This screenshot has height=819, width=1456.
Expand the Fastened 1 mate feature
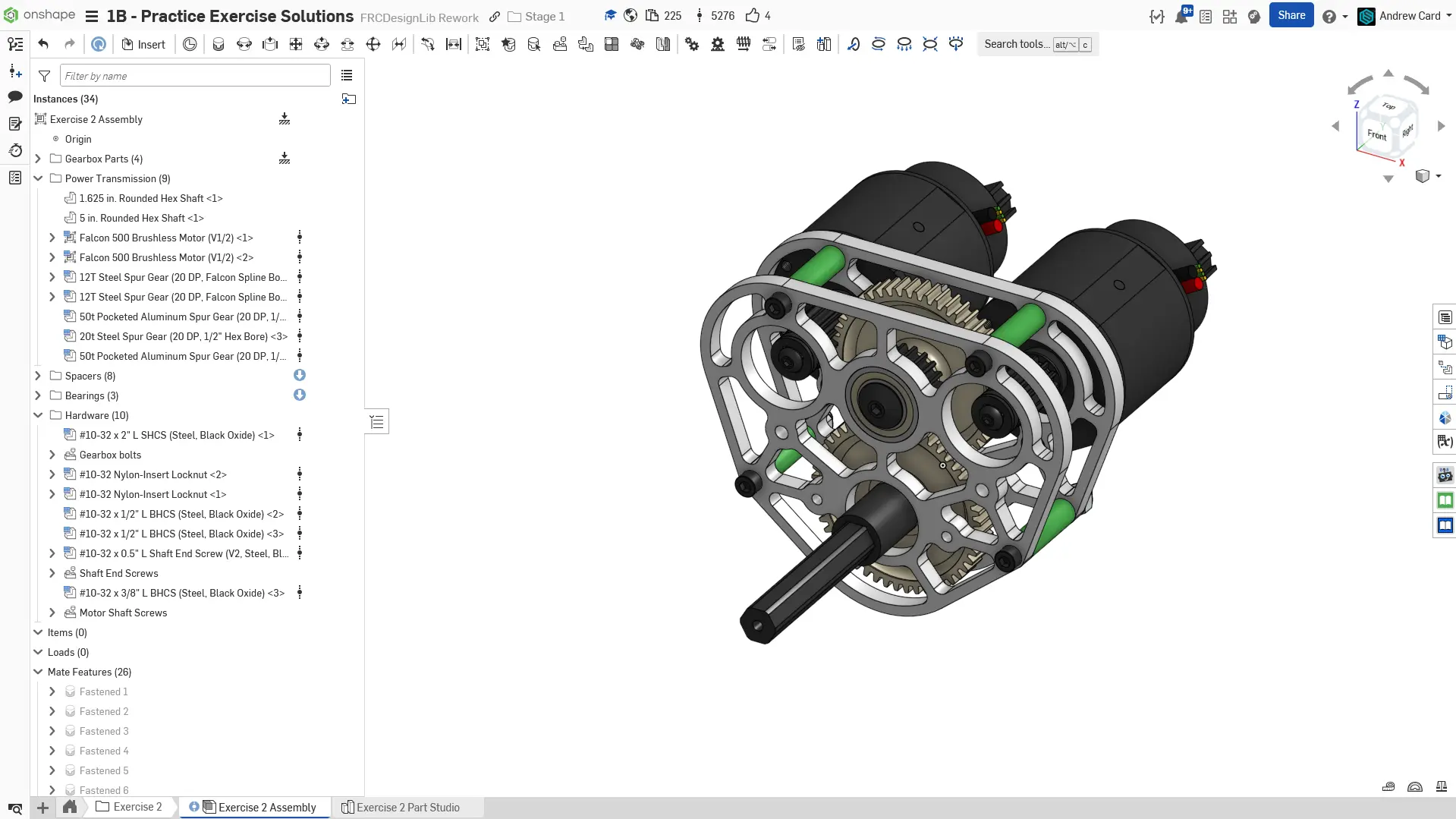(52, 691)
